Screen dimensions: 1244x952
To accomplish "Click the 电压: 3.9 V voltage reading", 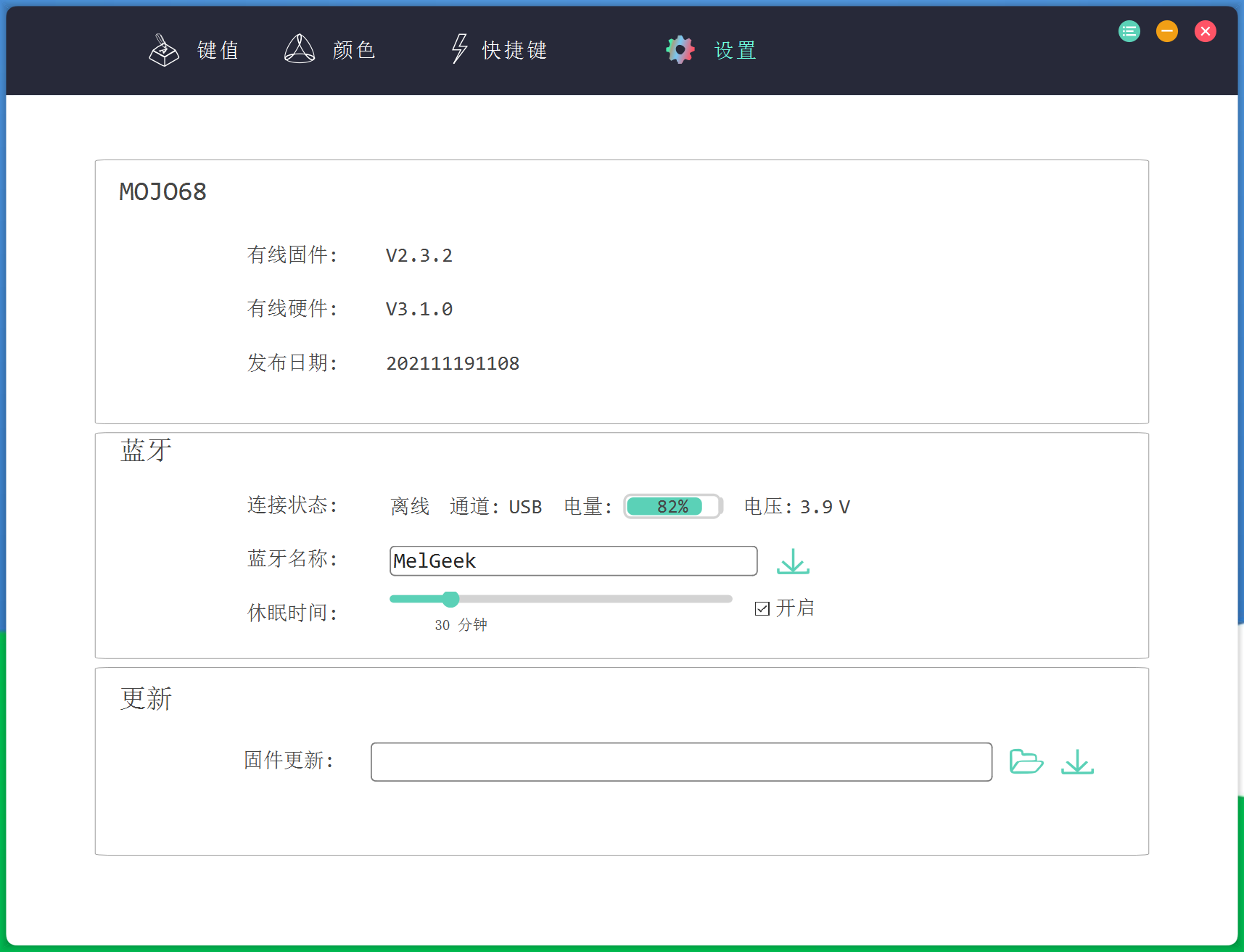I will (797, 506).
